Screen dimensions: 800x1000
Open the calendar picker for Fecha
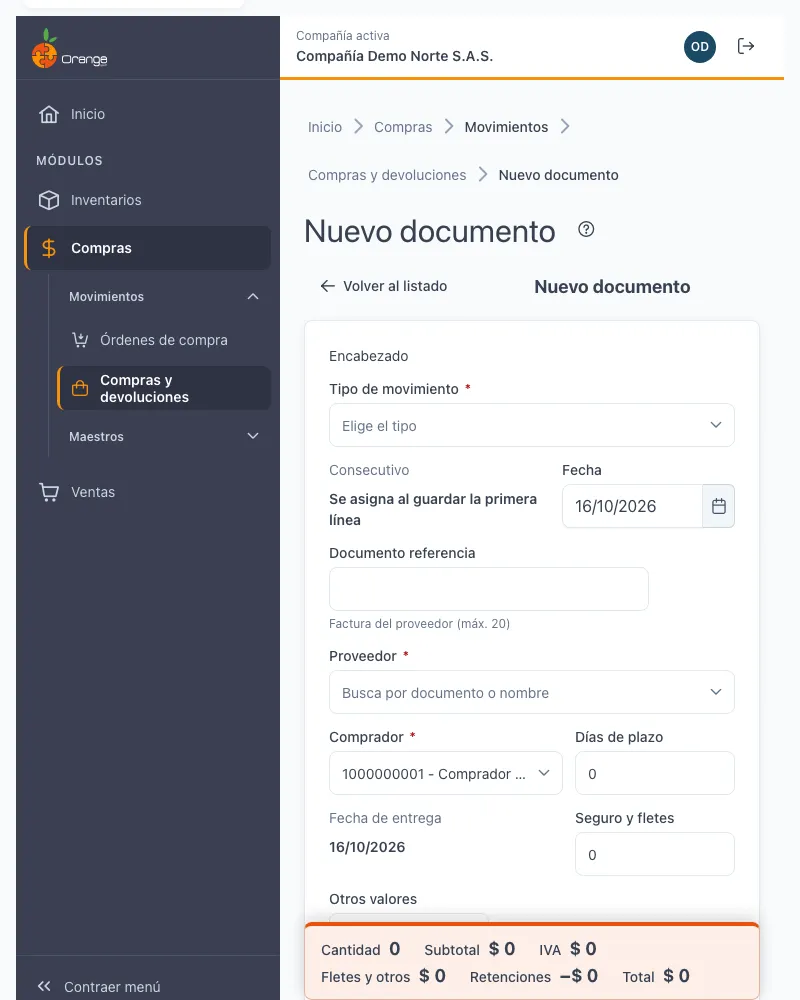718,506
